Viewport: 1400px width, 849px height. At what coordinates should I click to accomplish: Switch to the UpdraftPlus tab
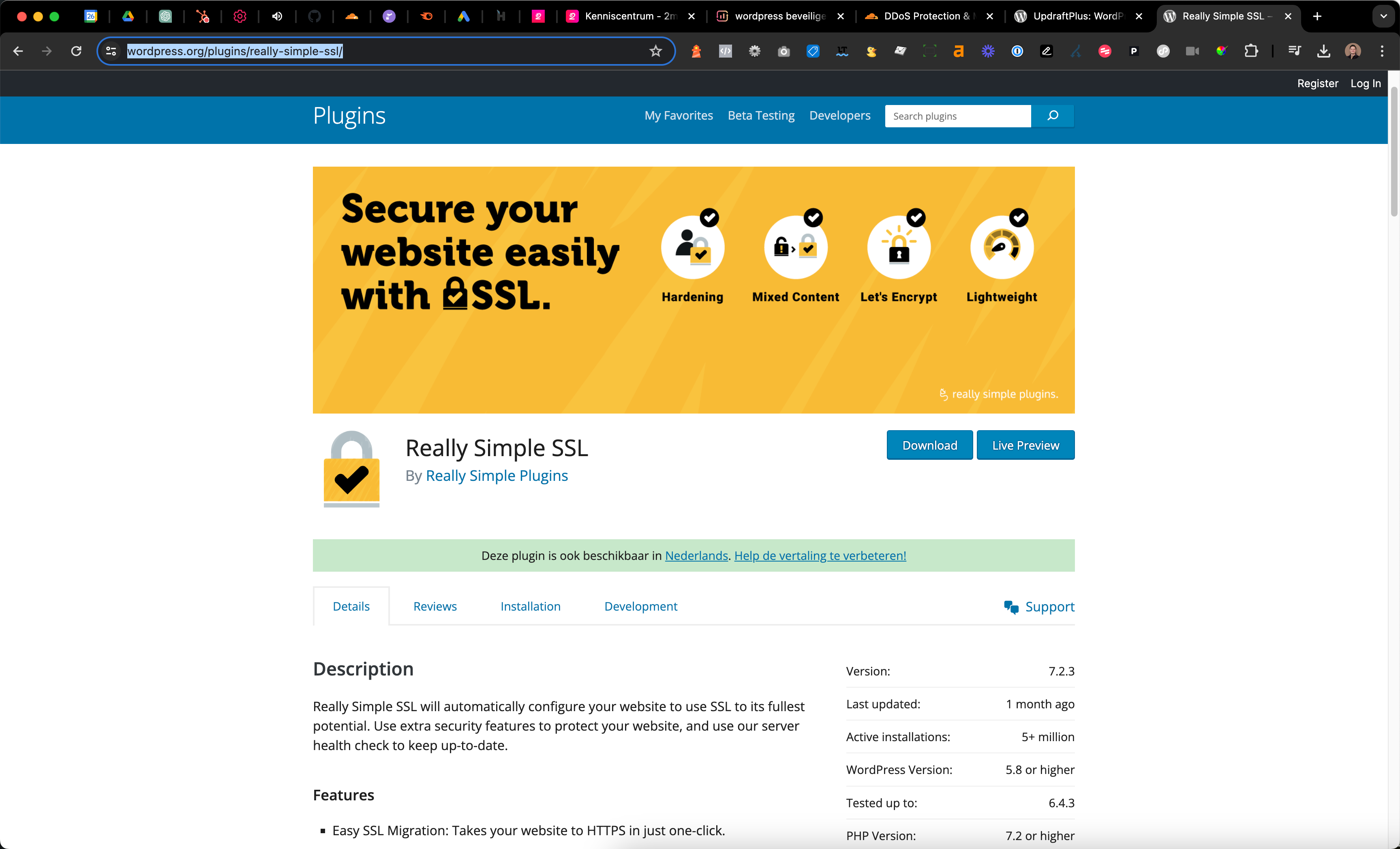pyautogui.click(x=1079, y=16)
